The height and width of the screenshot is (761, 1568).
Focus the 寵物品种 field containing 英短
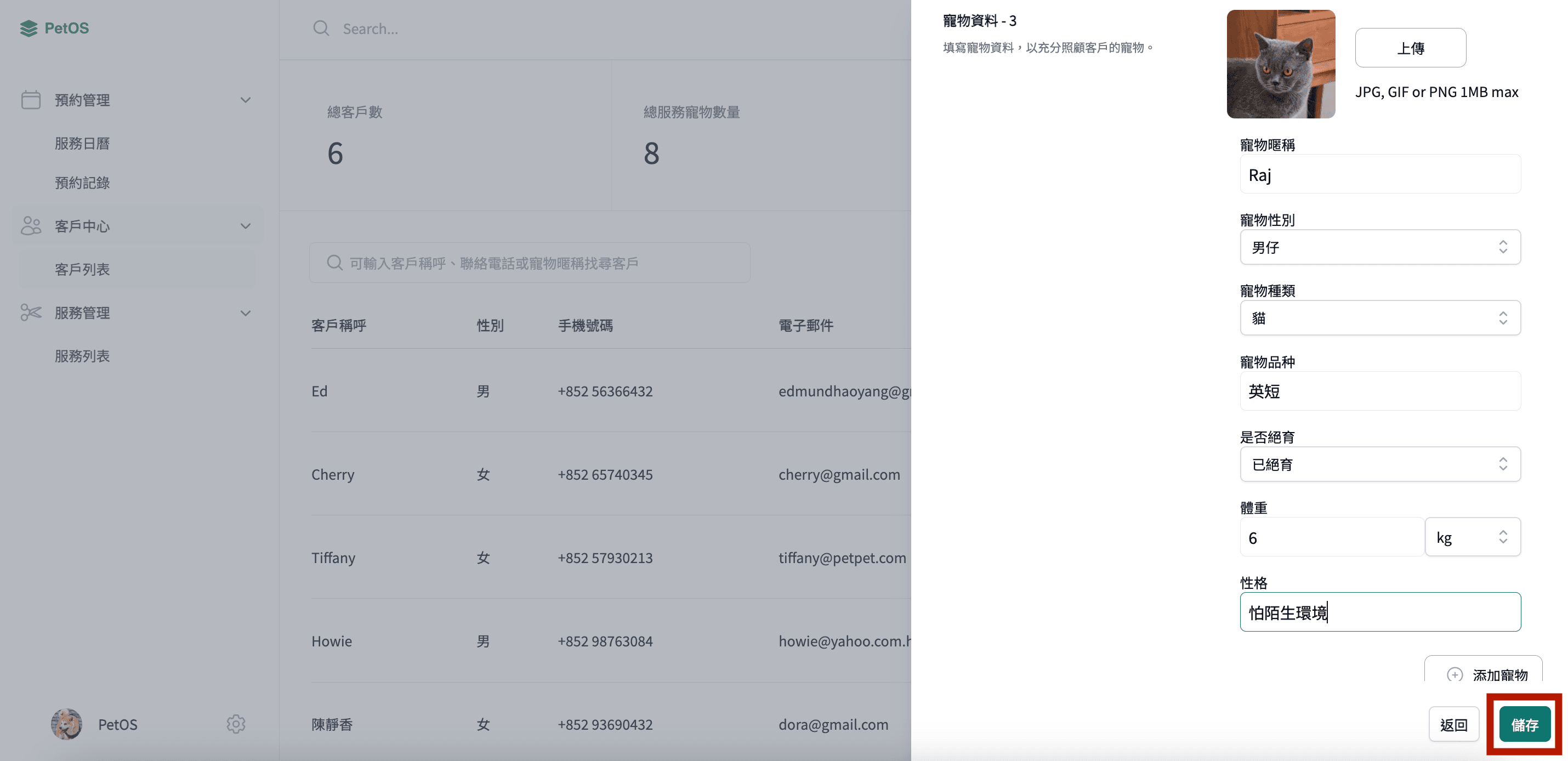point(1380,391)
